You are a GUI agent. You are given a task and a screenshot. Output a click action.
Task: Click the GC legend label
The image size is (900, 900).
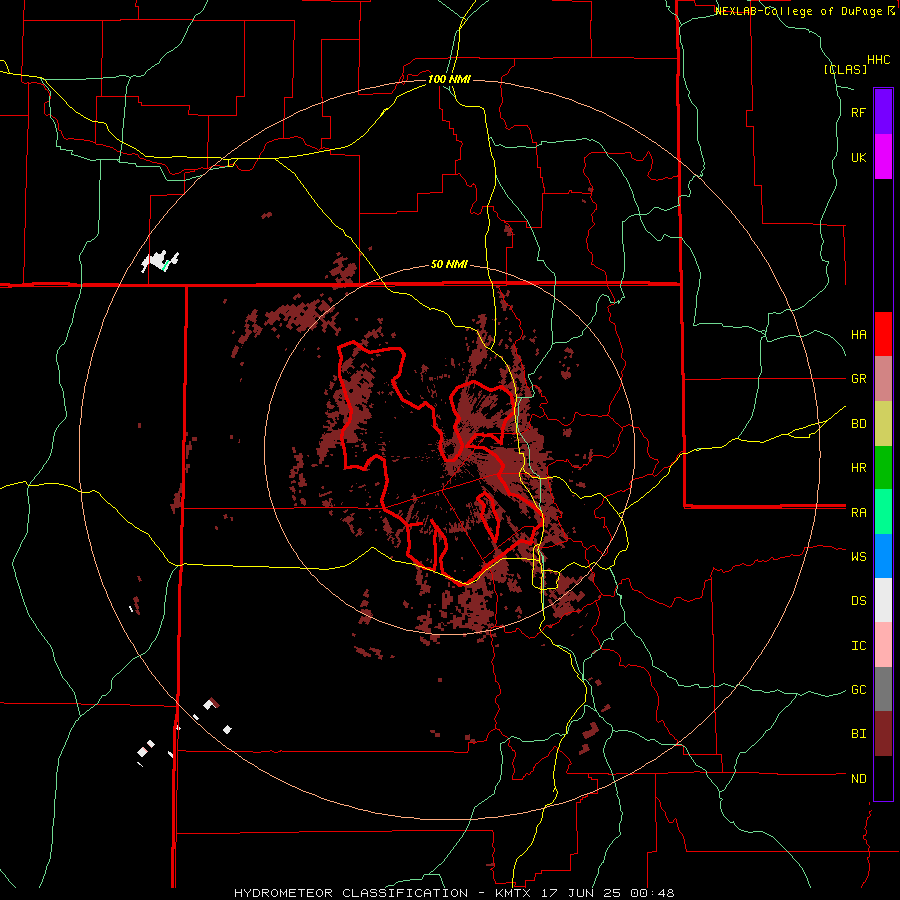tap(859, 690)
